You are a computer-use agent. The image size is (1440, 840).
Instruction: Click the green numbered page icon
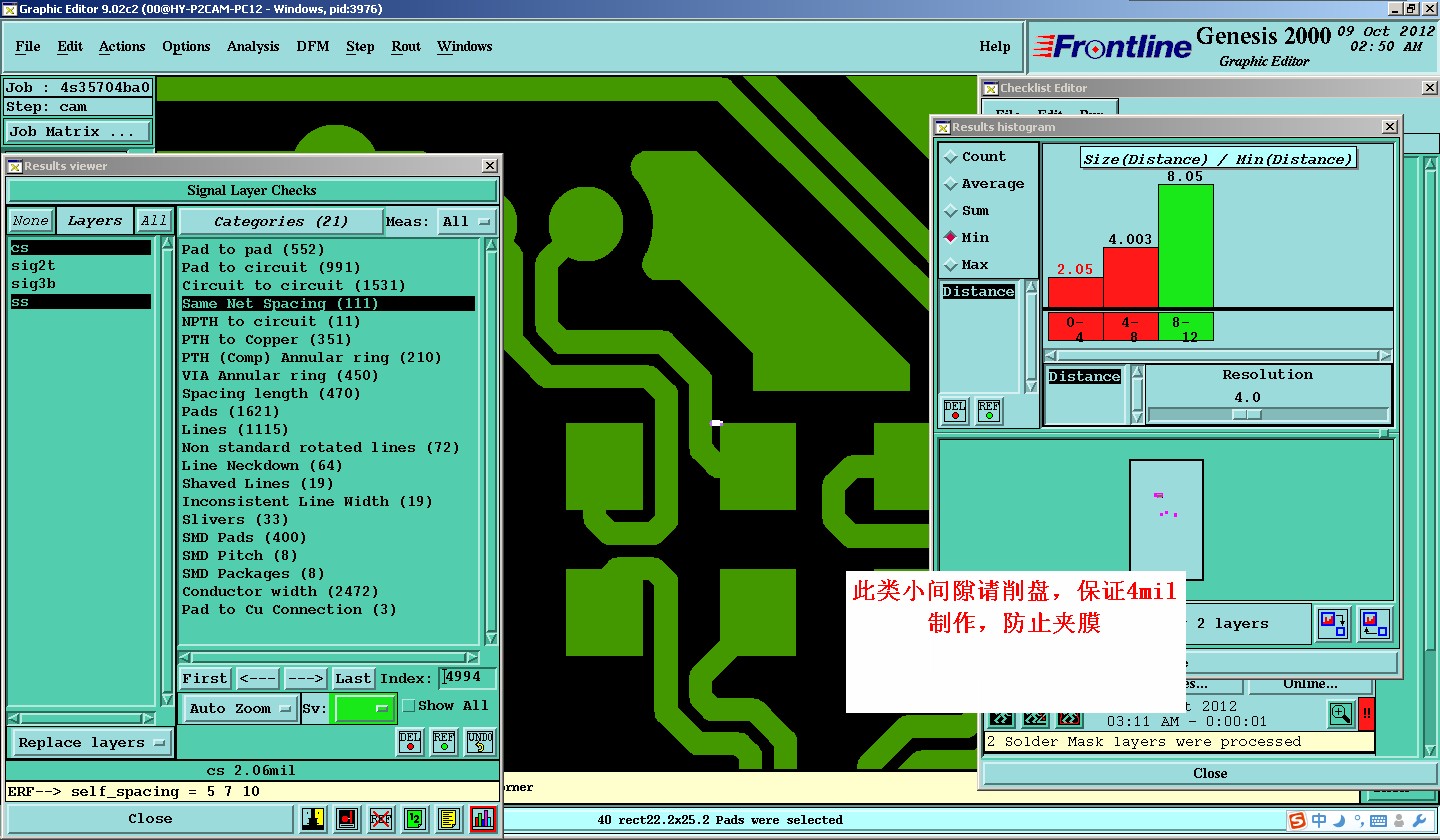(415, 819)
